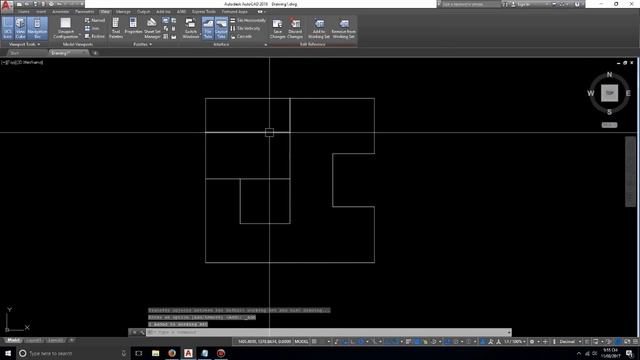This screenshot has height=360, width=640.
Task: Open the Tool Palettes
Action: 116,28
